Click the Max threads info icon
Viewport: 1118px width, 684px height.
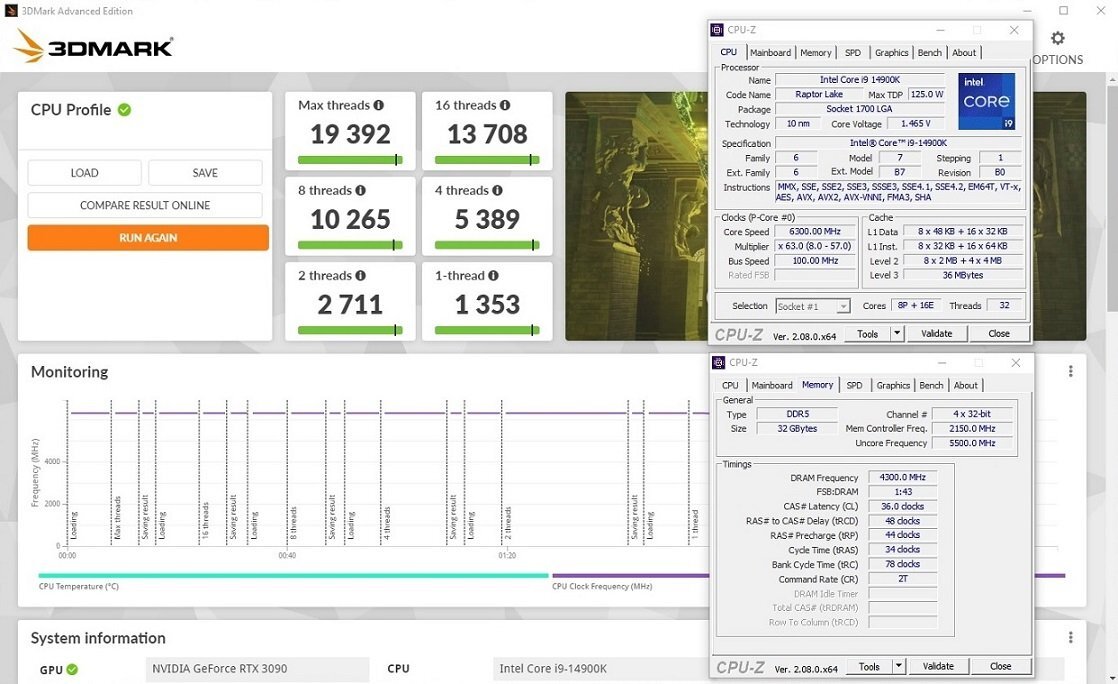click(x=379, y=105)
